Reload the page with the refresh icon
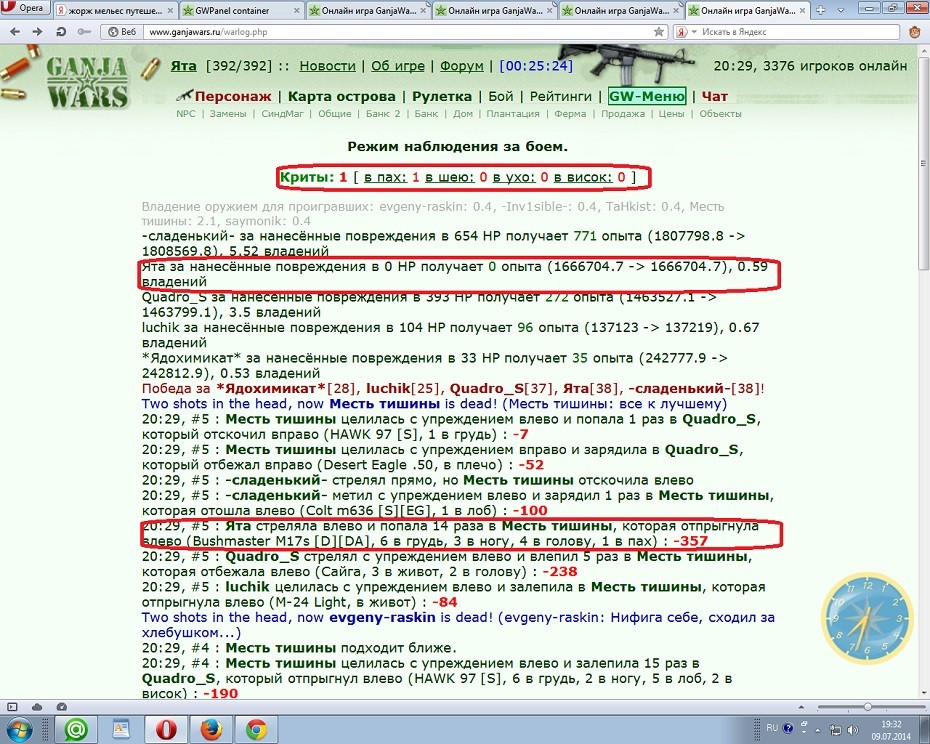Viewport: 930px width, 744px height. 60,31
